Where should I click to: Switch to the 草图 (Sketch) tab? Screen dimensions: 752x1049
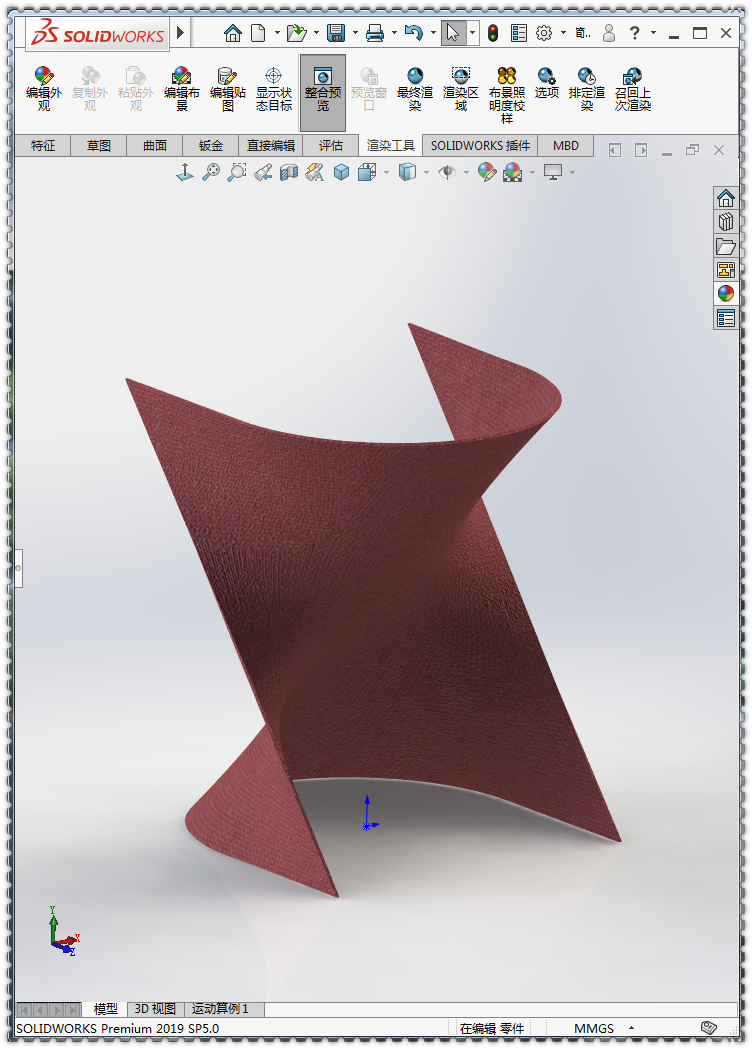[x=99, y=146]
